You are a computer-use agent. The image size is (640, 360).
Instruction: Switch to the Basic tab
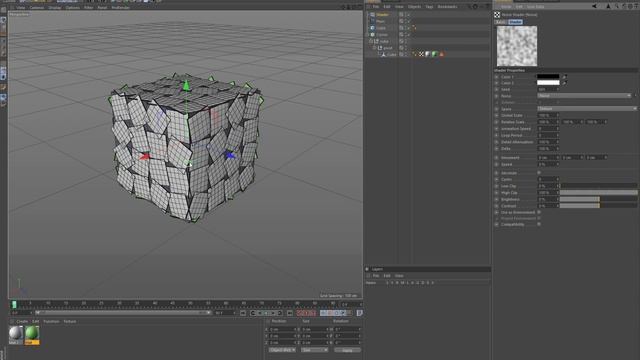point(500,22)
